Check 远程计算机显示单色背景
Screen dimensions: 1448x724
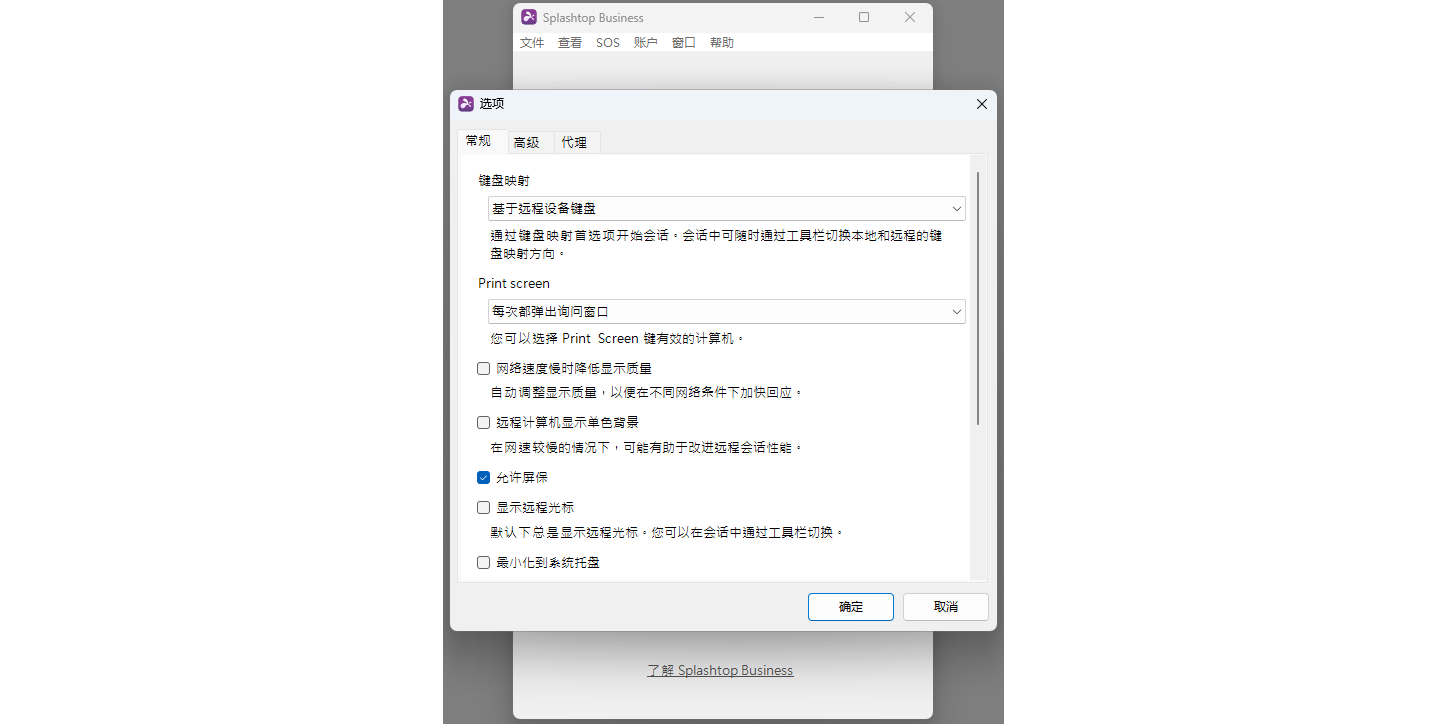point(483,422)
